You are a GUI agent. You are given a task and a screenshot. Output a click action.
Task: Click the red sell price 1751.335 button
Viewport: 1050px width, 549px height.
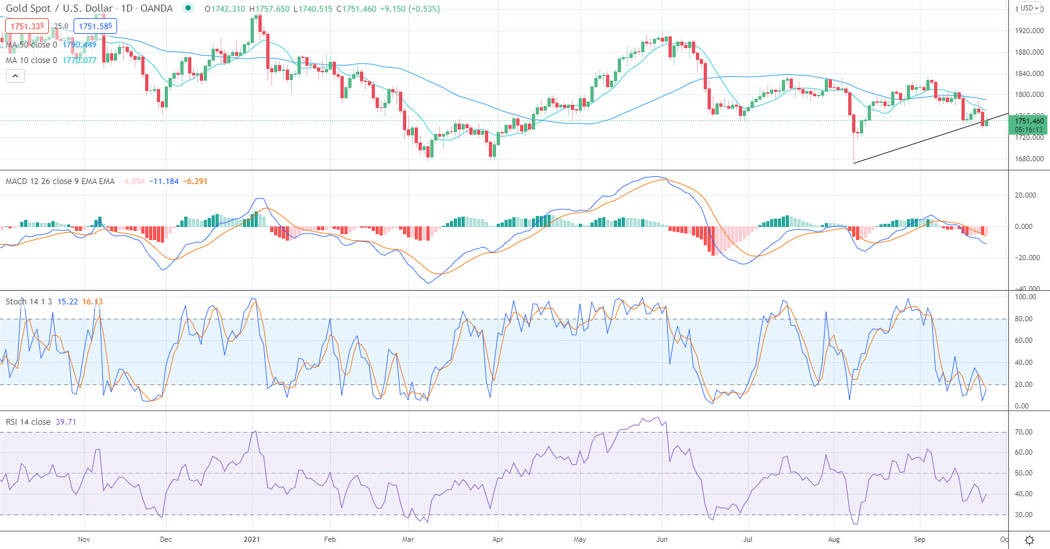(27, 26)
